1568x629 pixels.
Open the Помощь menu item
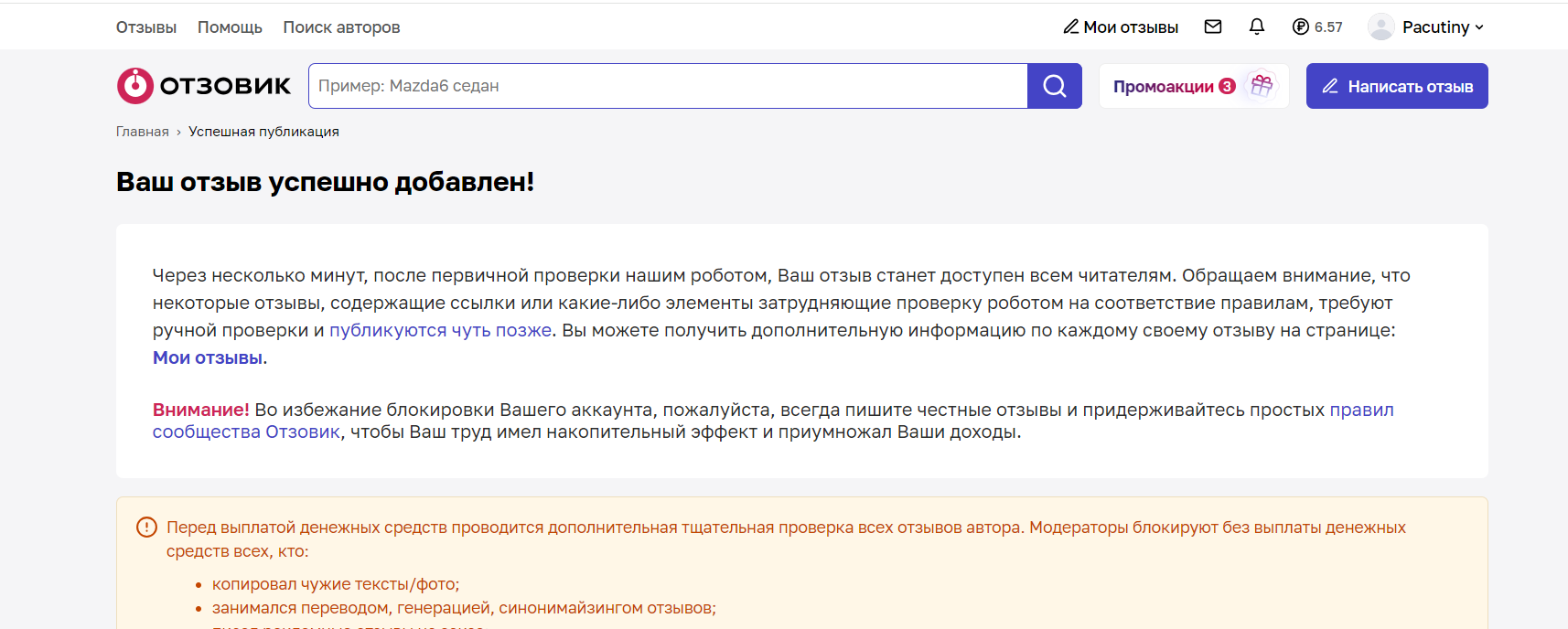point(230,27)
